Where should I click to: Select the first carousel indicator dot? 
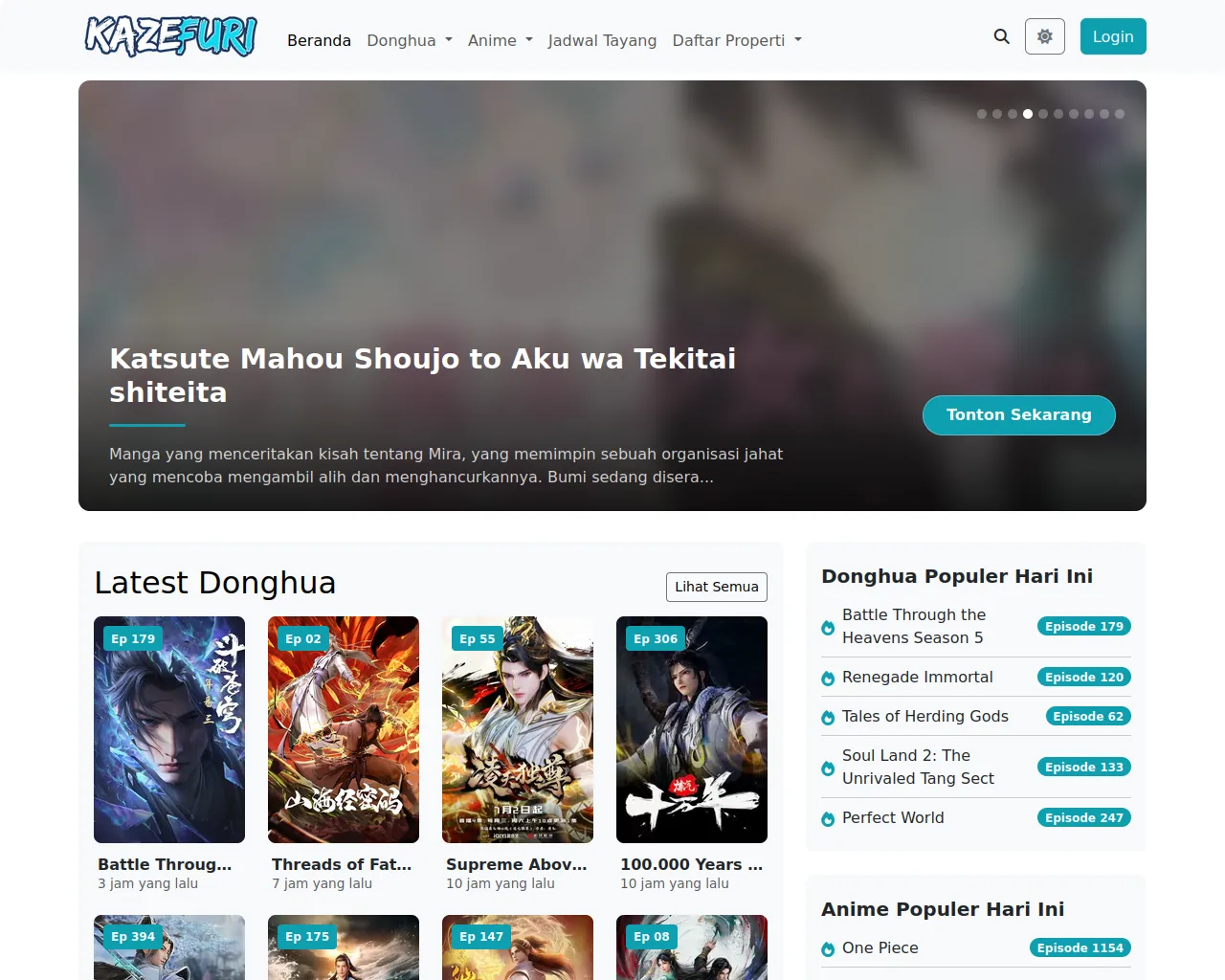click(982, 114)
